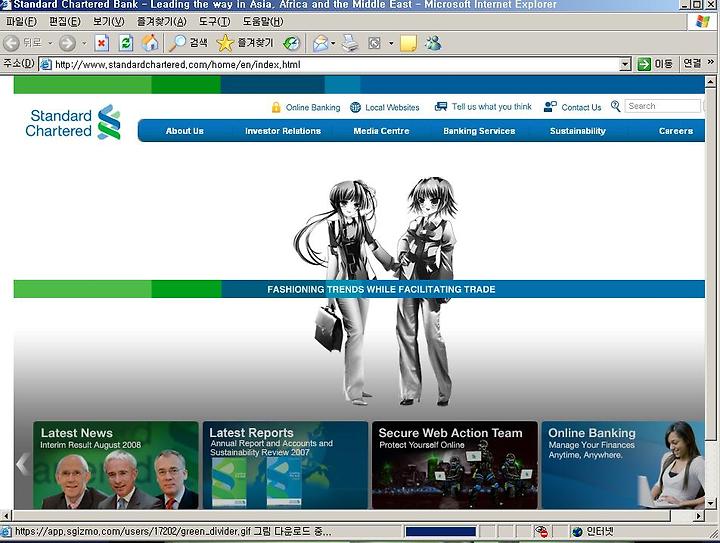Click the speech icon beside Tell us
Viewport: 720px width, 543px height.
pyautogui.click(x=441, y=106)
